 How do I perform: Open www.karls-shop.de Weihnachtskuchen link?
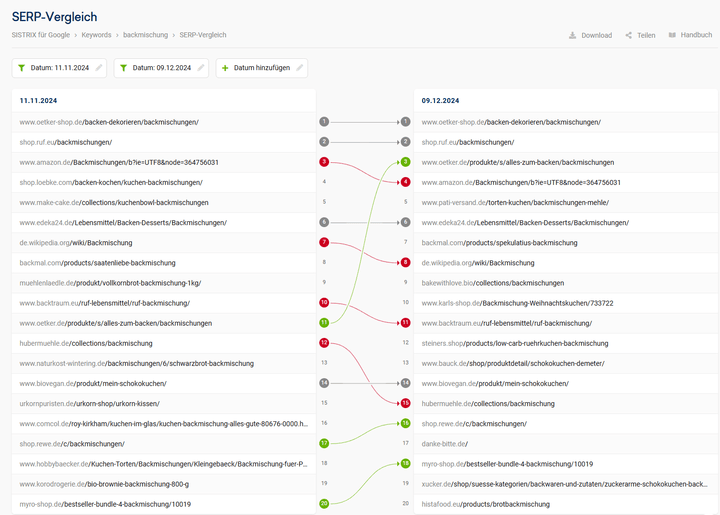(x=518, y=303)
